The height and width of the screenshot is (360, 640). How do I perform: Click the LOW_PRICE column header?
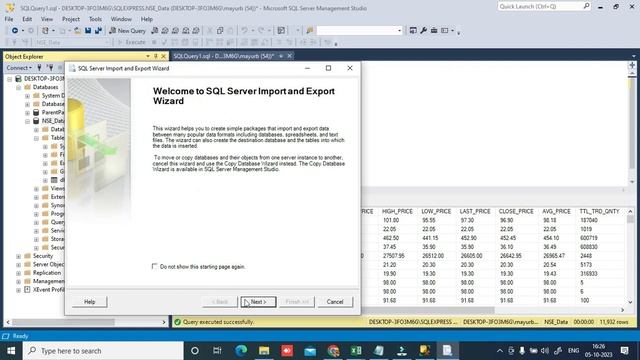coord(436,211)
